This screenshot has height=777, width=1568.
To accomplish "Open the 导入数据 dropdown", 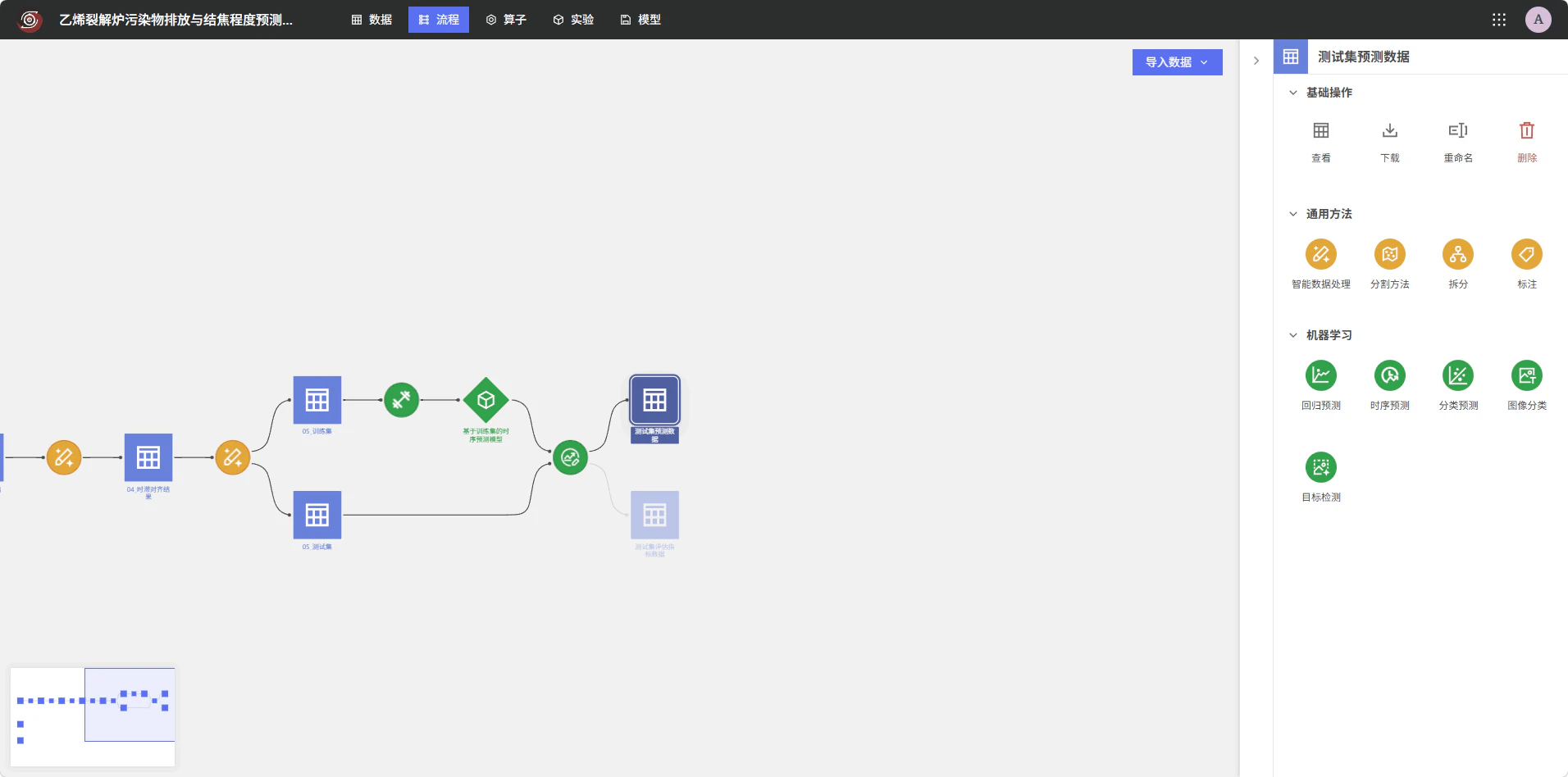I will click(x=1177, y=62).
